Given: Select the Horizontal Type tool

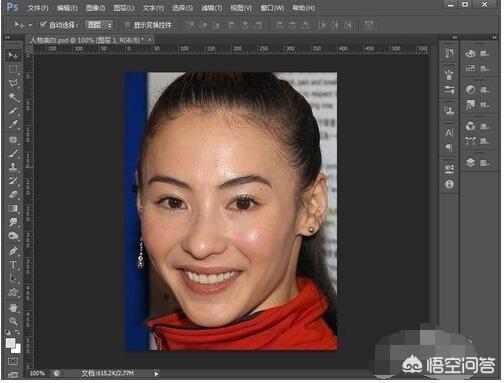Looking at the screenshot, I should click(x=13, y=265).
